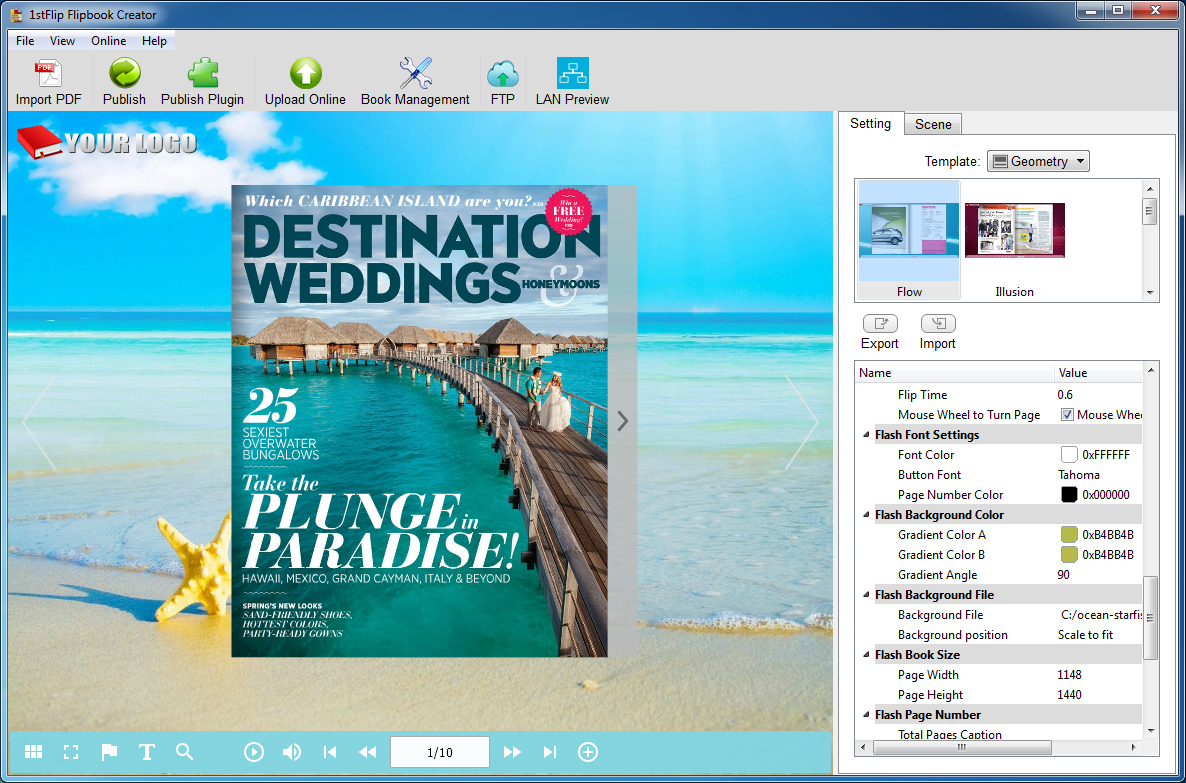Click the Import PDF toolbar icon
Viewport: 1186px width, 783px height.
[48, 75]
